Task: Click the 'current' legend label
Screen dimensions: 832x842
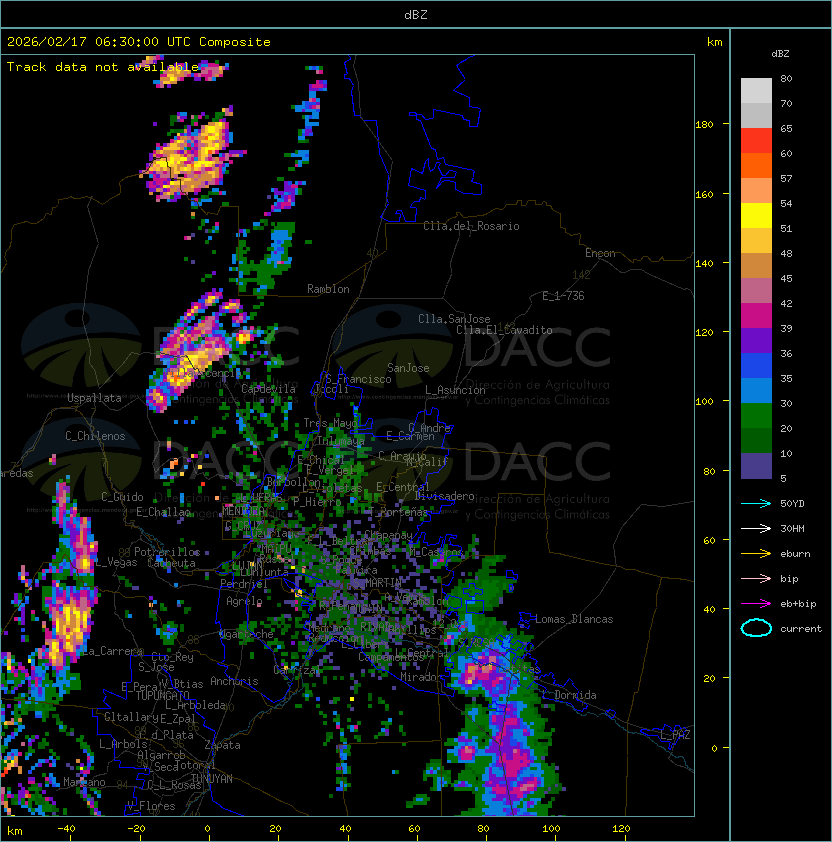Action: click(801, 628)
